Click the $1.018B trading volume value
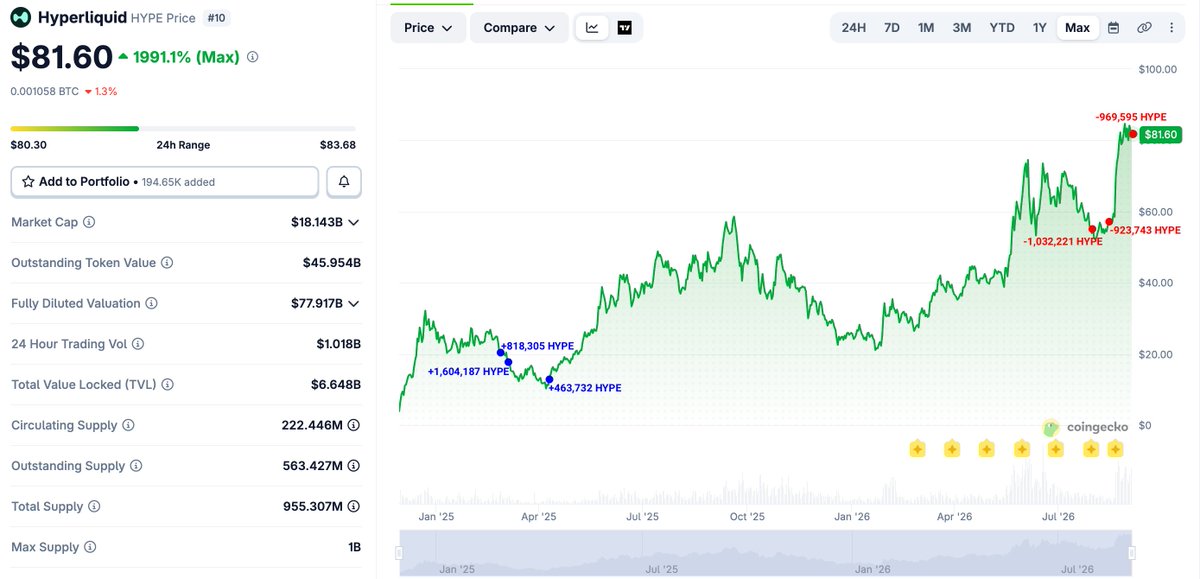The image size is (1200, 579). 338,344
